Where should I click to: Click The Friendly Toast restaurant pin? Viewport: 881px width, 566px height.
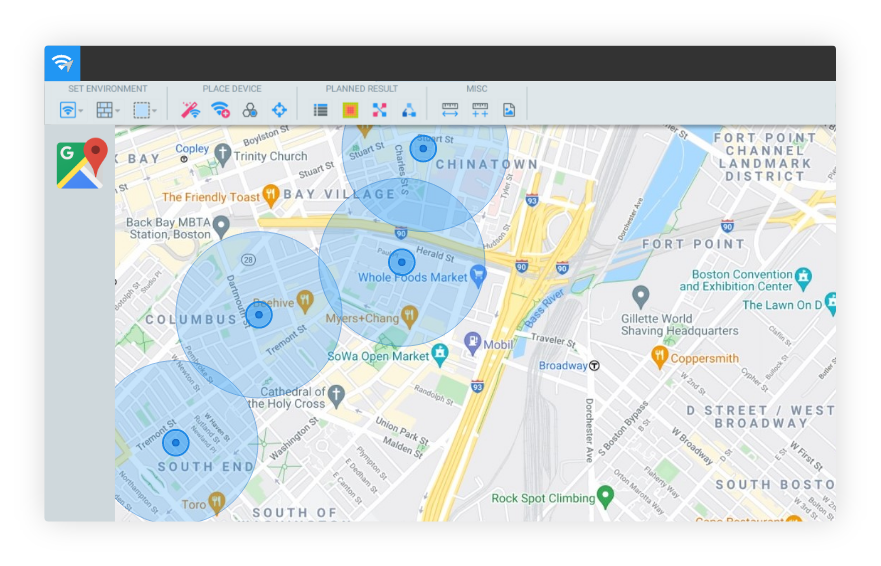point(271,196)
